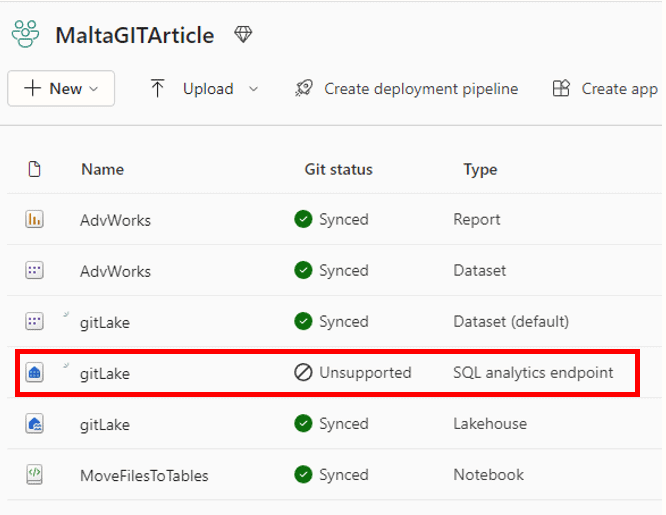This screenshot has height=515, width=666.
Task: Click the SQL analytics endpoint type cell
Action: tap(533, 373)
